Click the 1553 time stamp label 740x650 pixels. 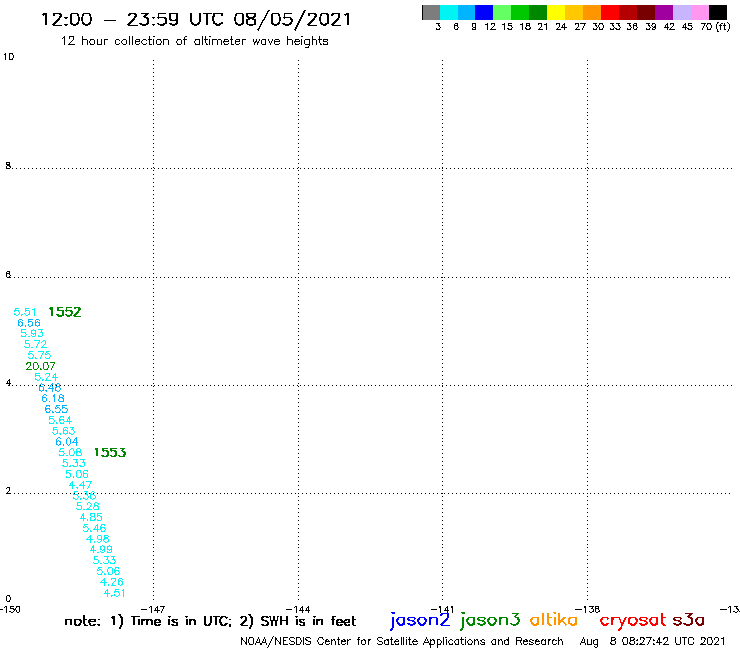point(110,453)
